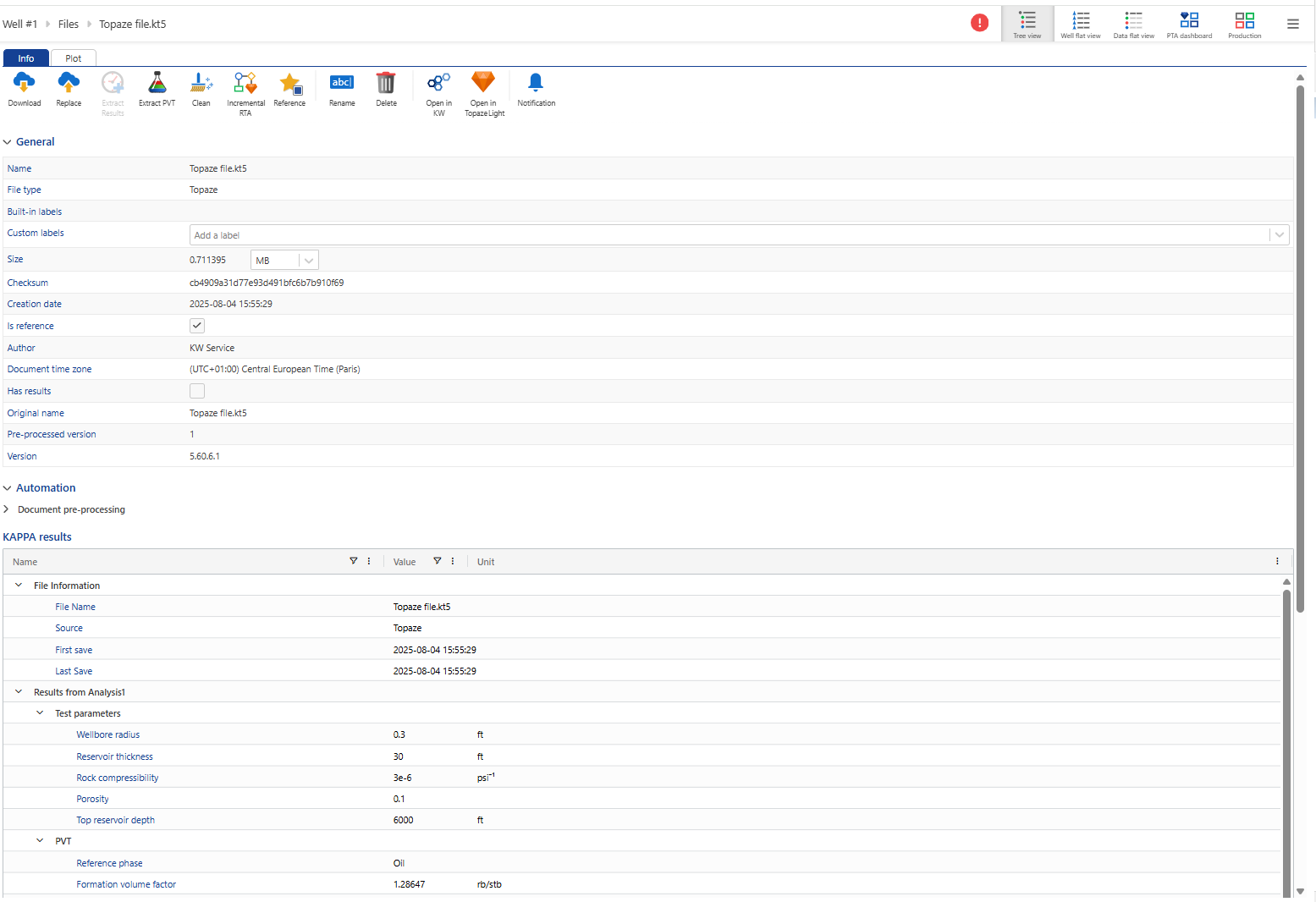Click Top reservoir depth parameter
Viewport: 1316px width, 902px height.
coord(116,820)
